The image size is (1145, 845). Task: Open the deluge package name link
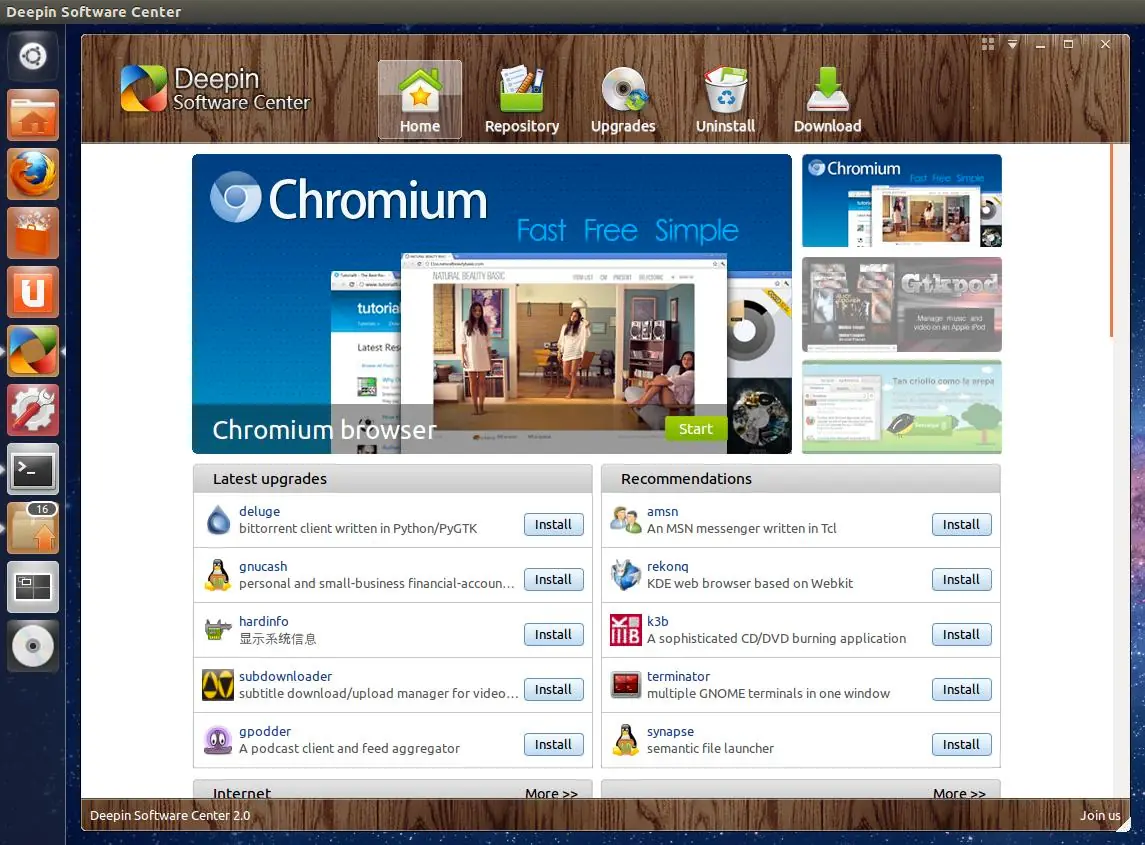(259, 511)
